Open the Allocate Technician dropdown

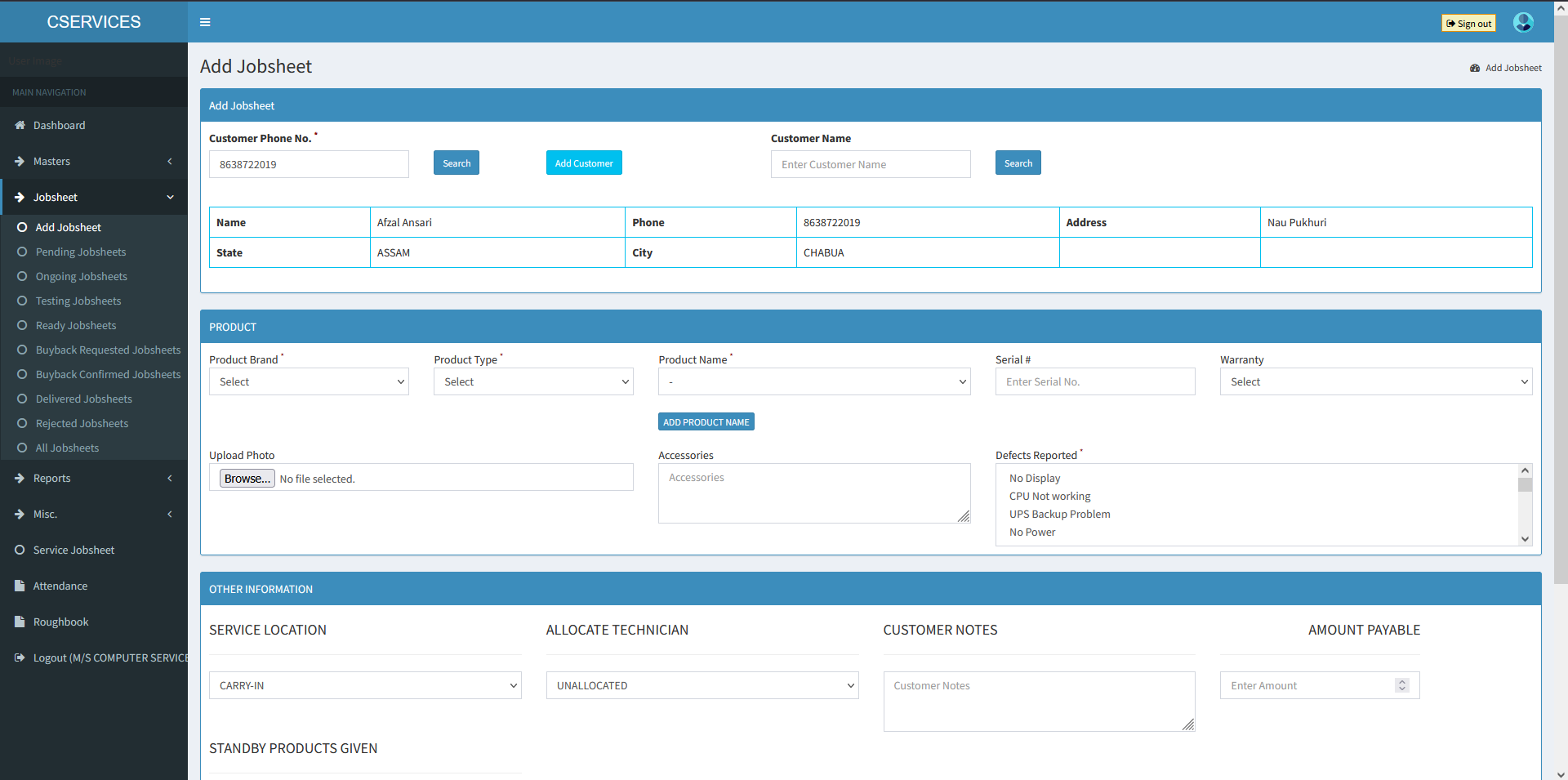click(x=702, y=685)
